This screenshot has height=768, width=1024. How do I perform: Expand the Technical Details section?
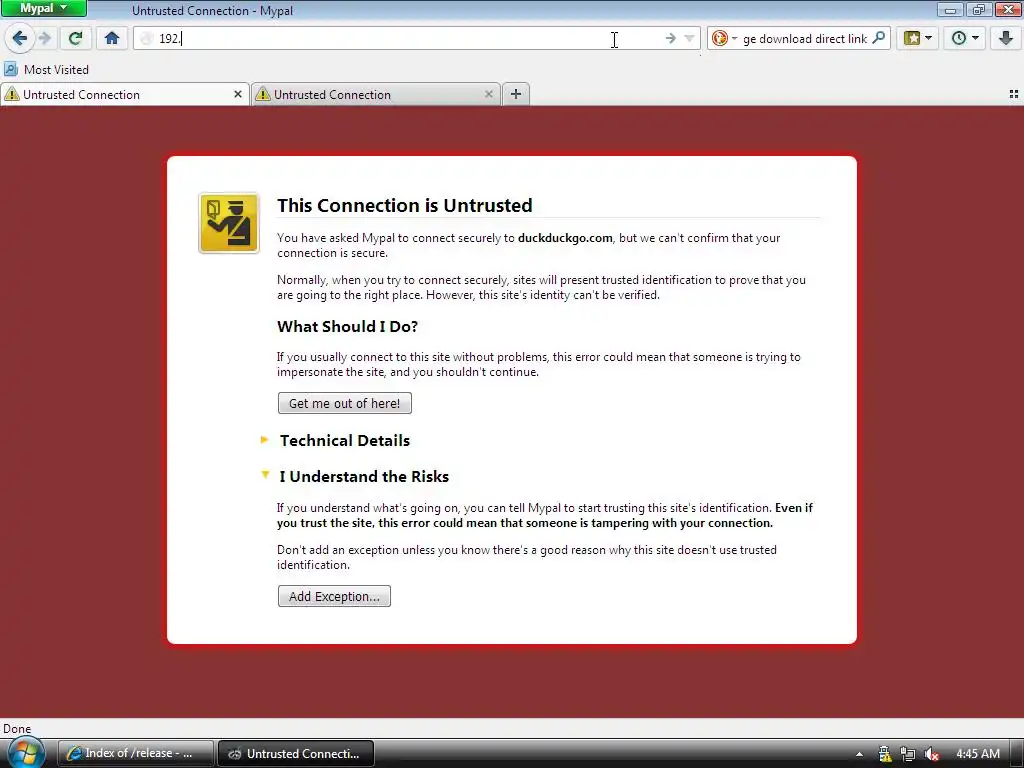(x=344, y=440)
